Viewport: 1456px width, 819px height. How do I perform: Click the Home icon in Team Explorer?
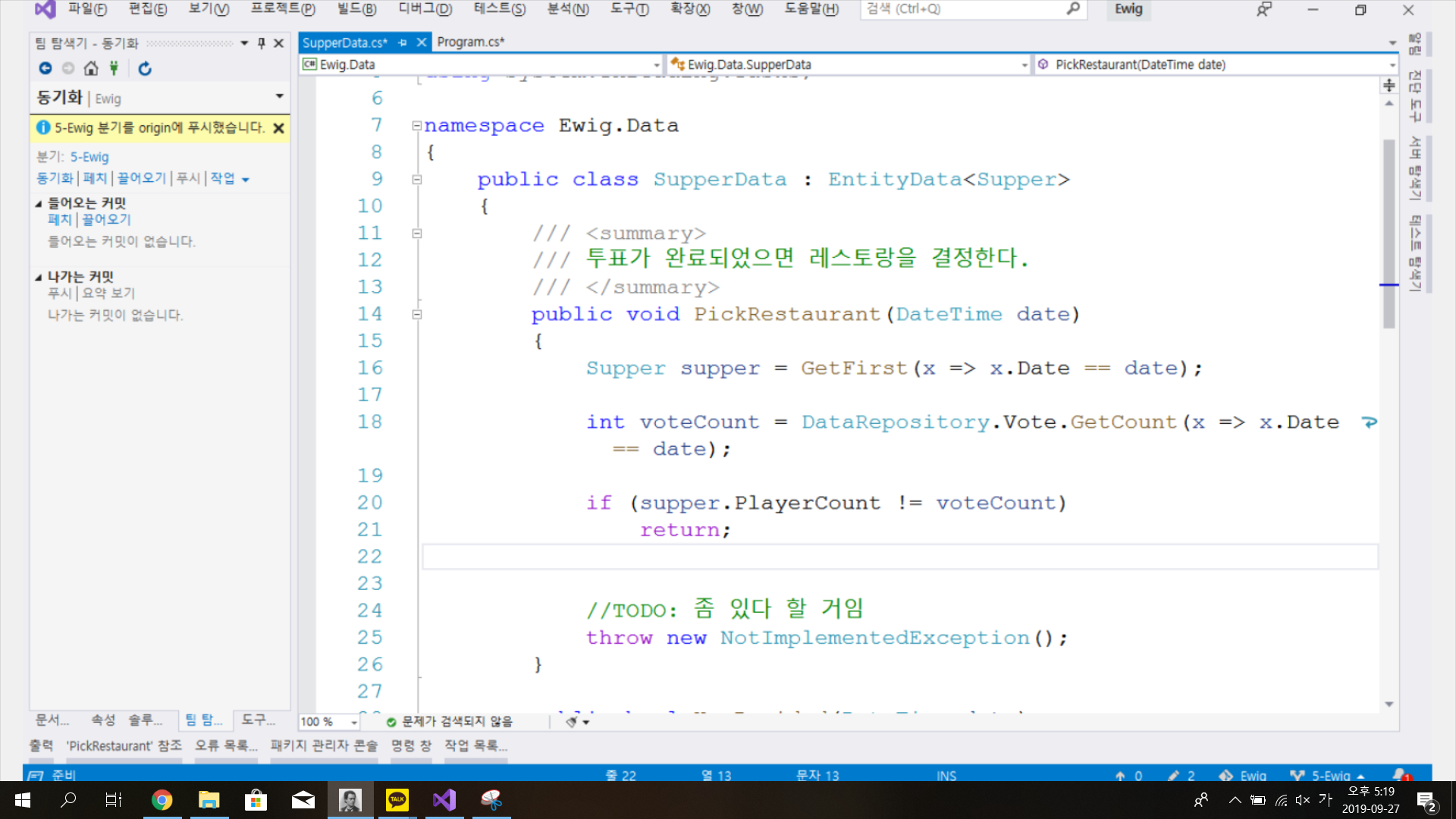(x=91, y=68)
